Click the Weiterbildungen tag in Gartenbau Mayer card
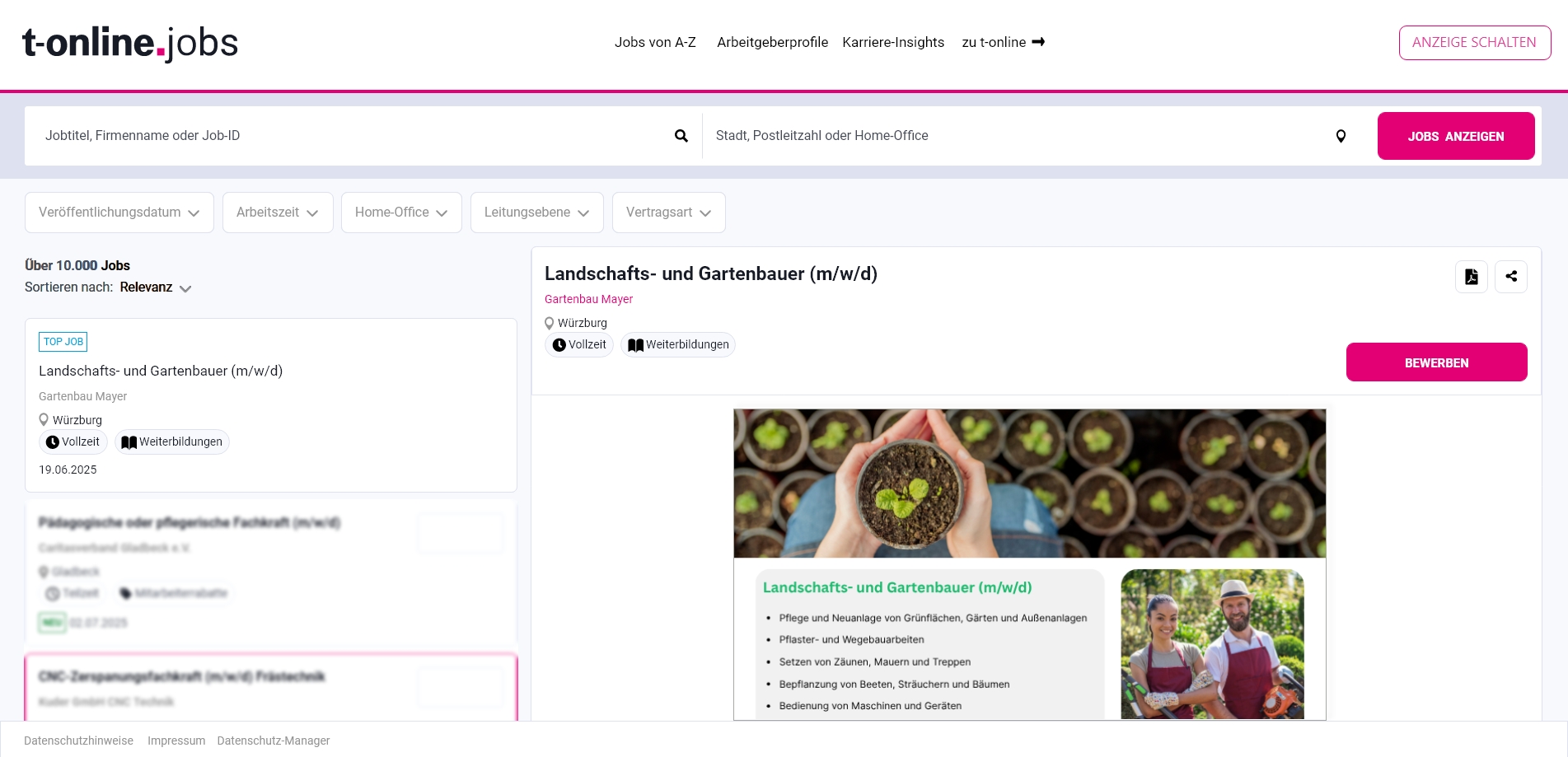The width and height of the screenshot is (1568, 757). [x=172, y=442]
